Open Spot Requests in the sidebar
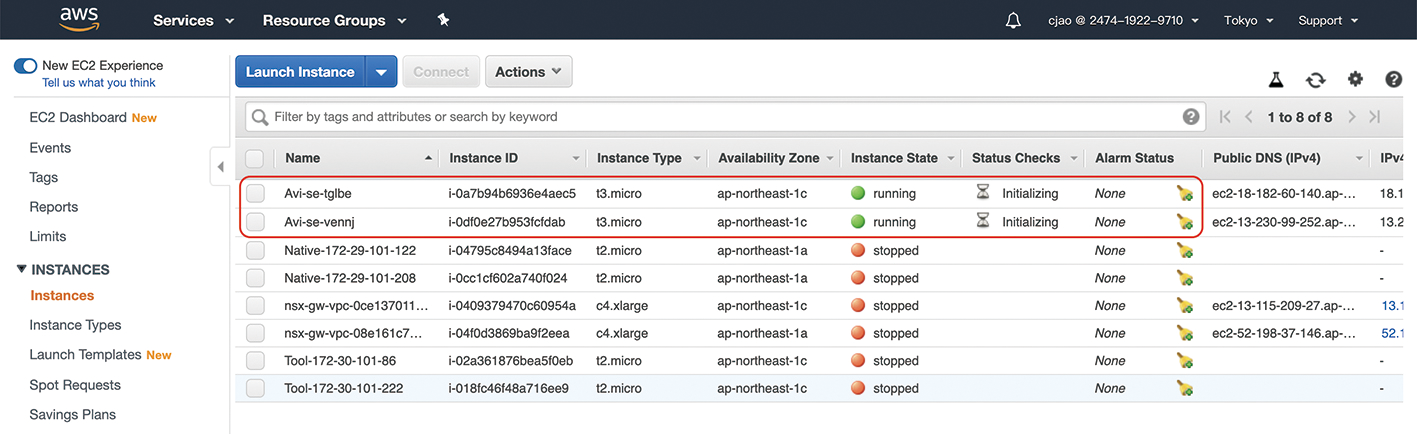The width and height of the screenshot is (1417, 434). click(x=75, y=385)
